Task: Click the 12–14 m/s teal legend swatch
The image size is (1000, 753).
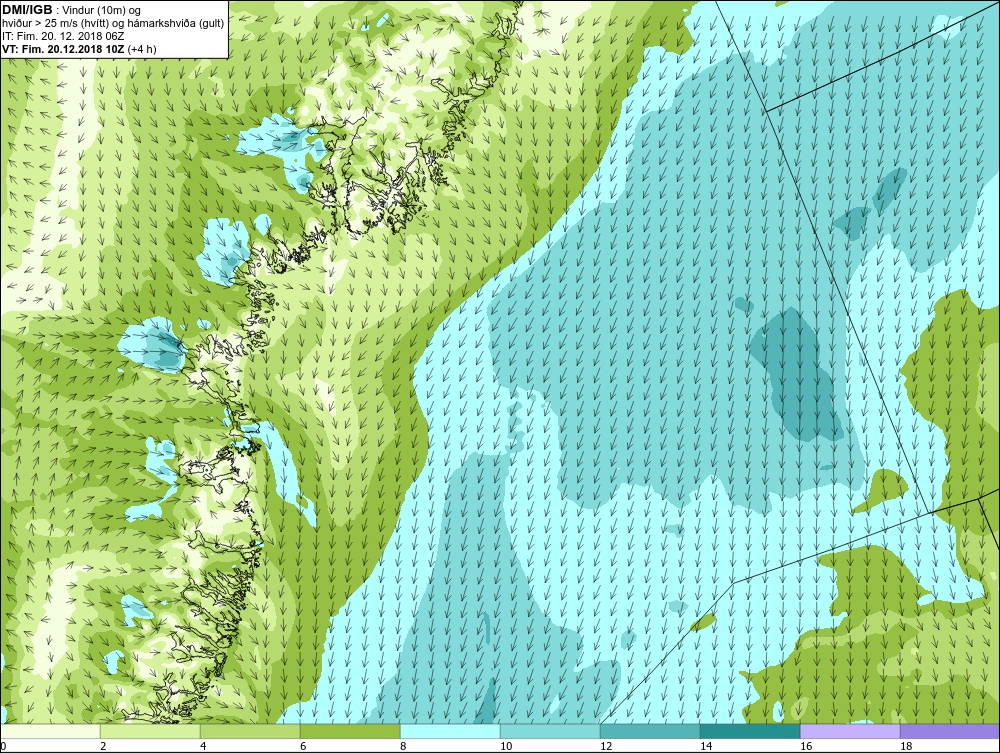Action: click(x=650, y=731)
